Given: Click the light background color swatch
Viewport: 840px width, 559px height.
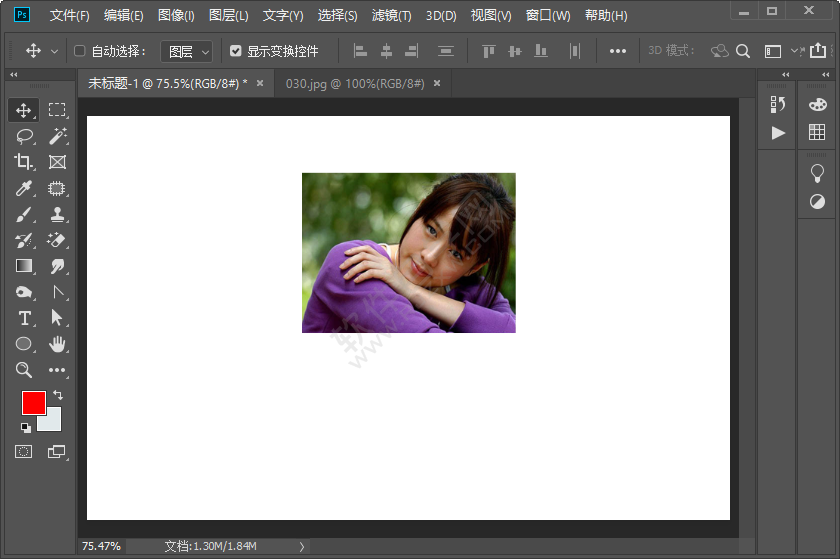Looking at the screenshot, I should [53, 421].
